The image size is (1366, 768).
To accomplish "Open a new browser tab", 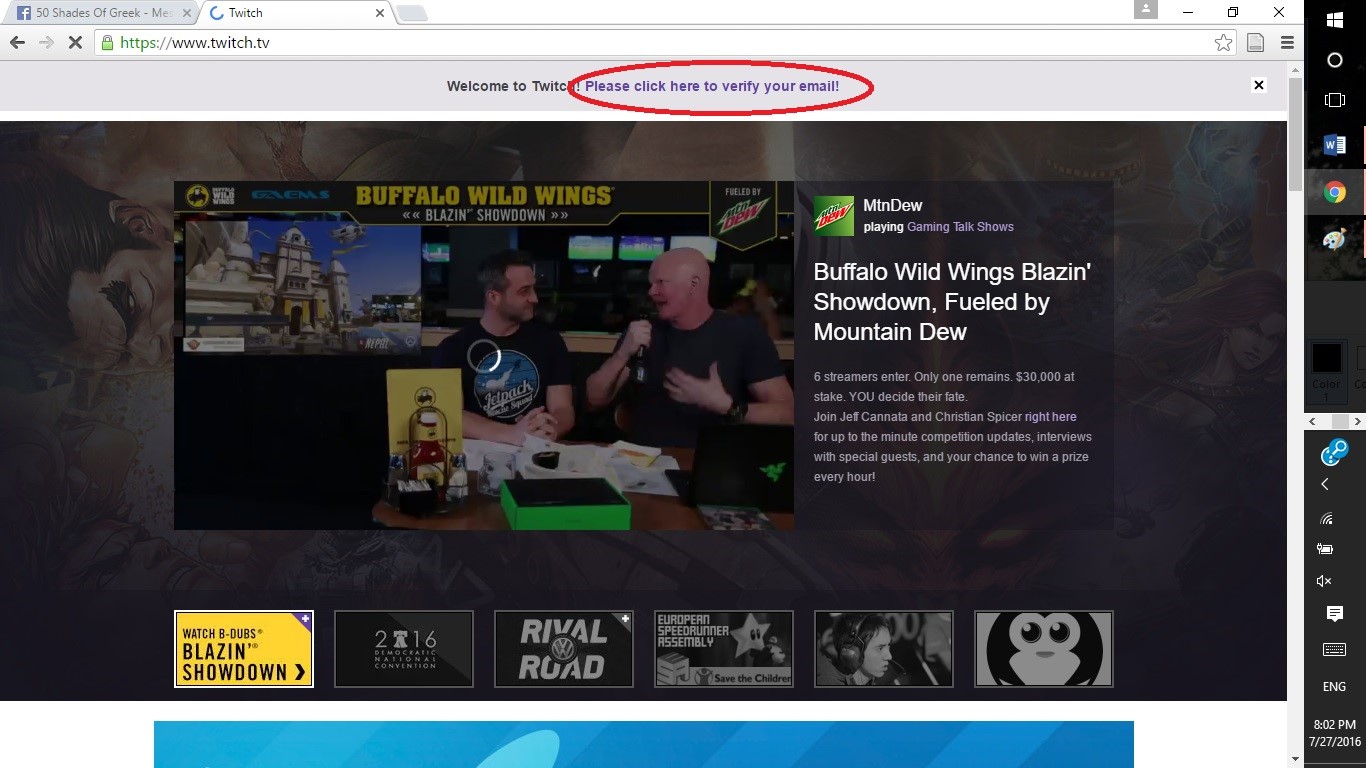I will 411,13.
